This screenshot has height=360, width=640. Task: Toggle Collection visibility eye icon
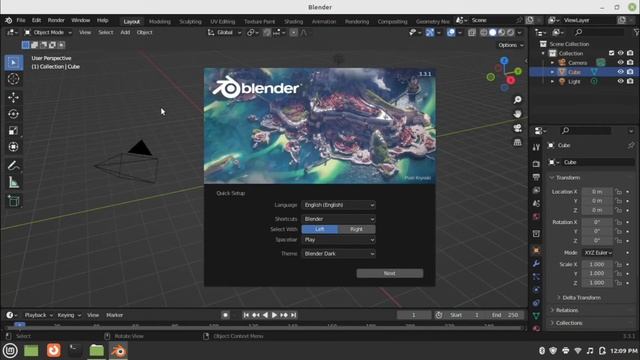click(x=620, y=53)
